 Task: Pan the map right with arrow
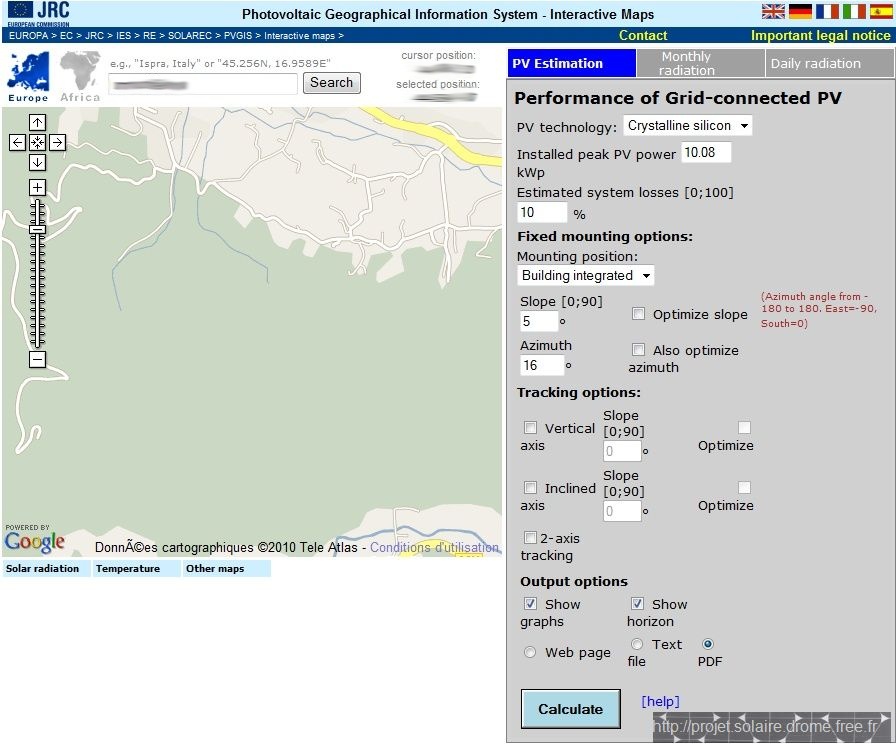[x=57, y=143]
